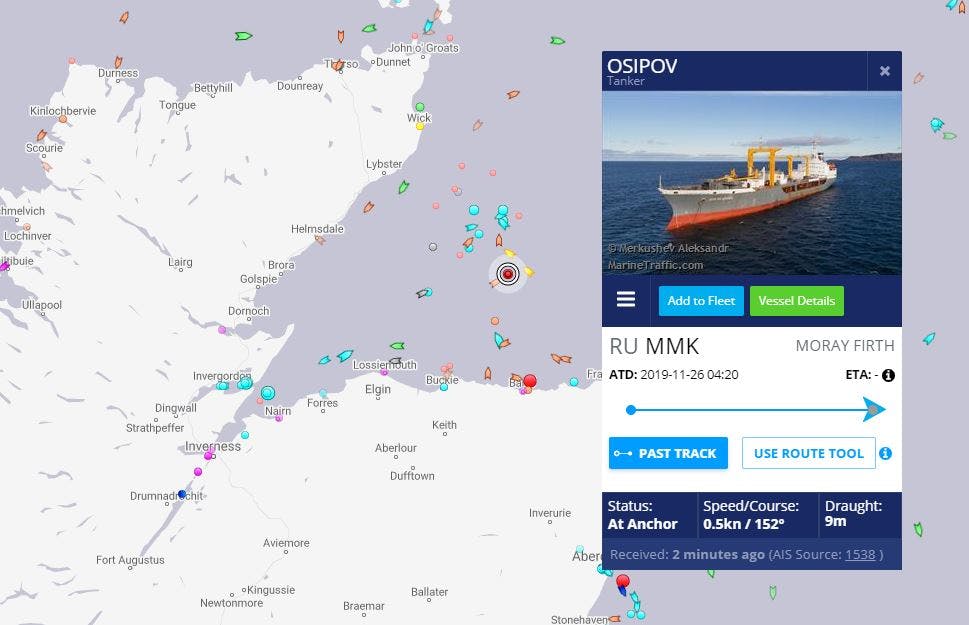Select the cyan circle marker near Nairn
969x625 pixels.
[x=268, y=393]
